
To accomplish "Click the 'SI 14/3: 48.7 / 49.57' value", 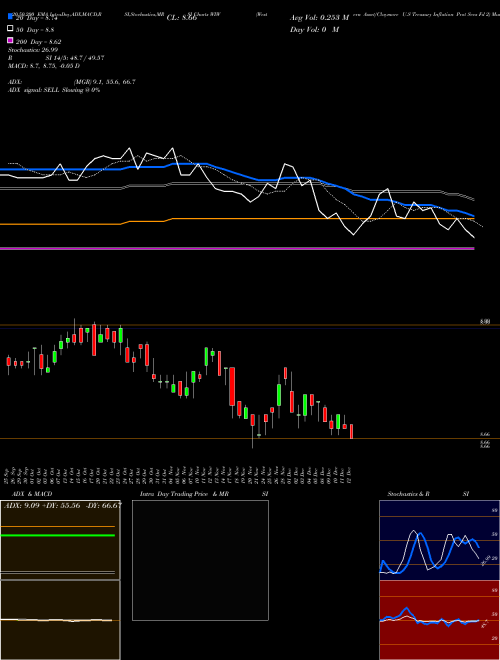I will (x=75, y=58).
